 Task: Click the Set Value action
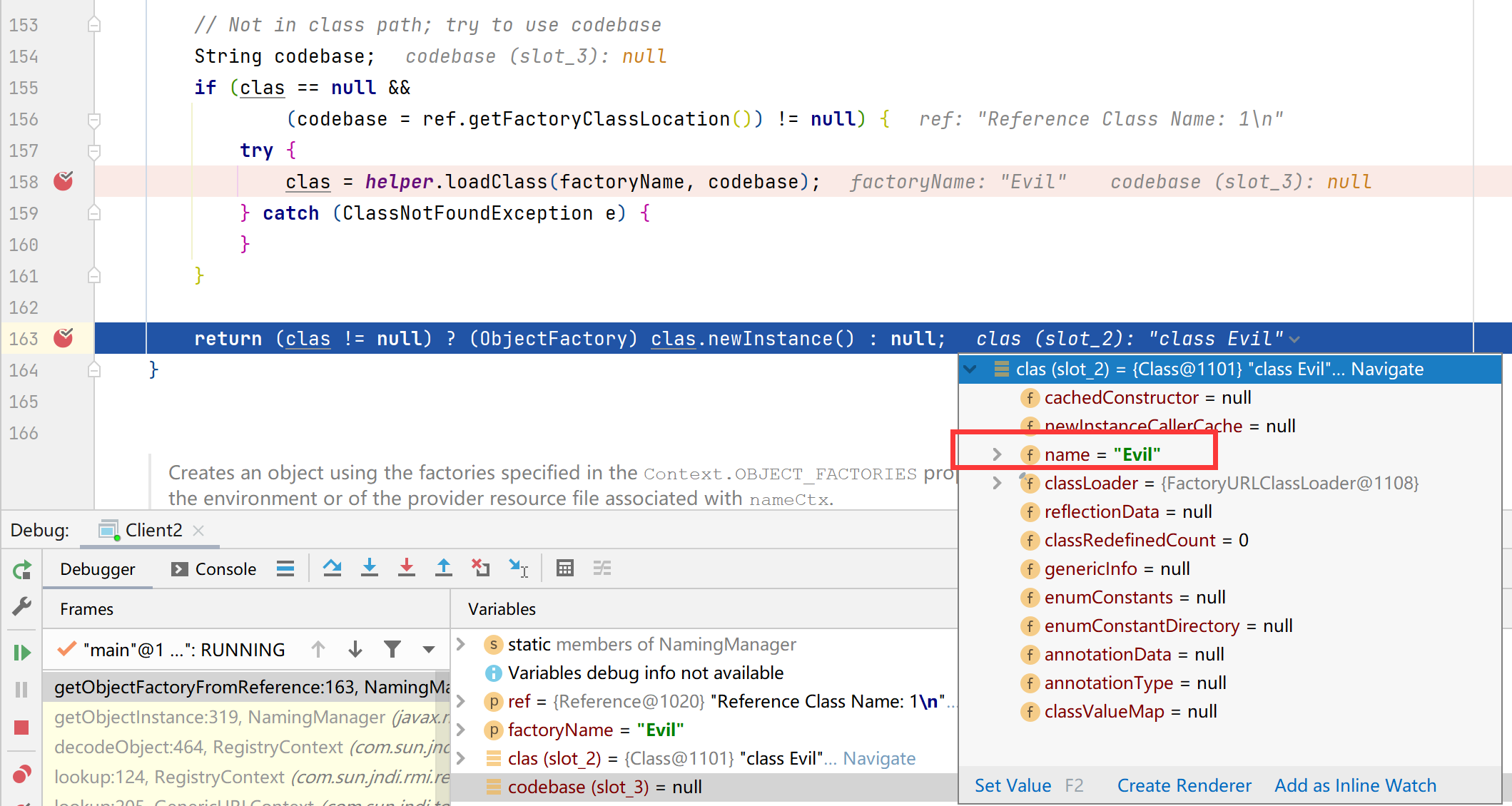coord(1013,785)
